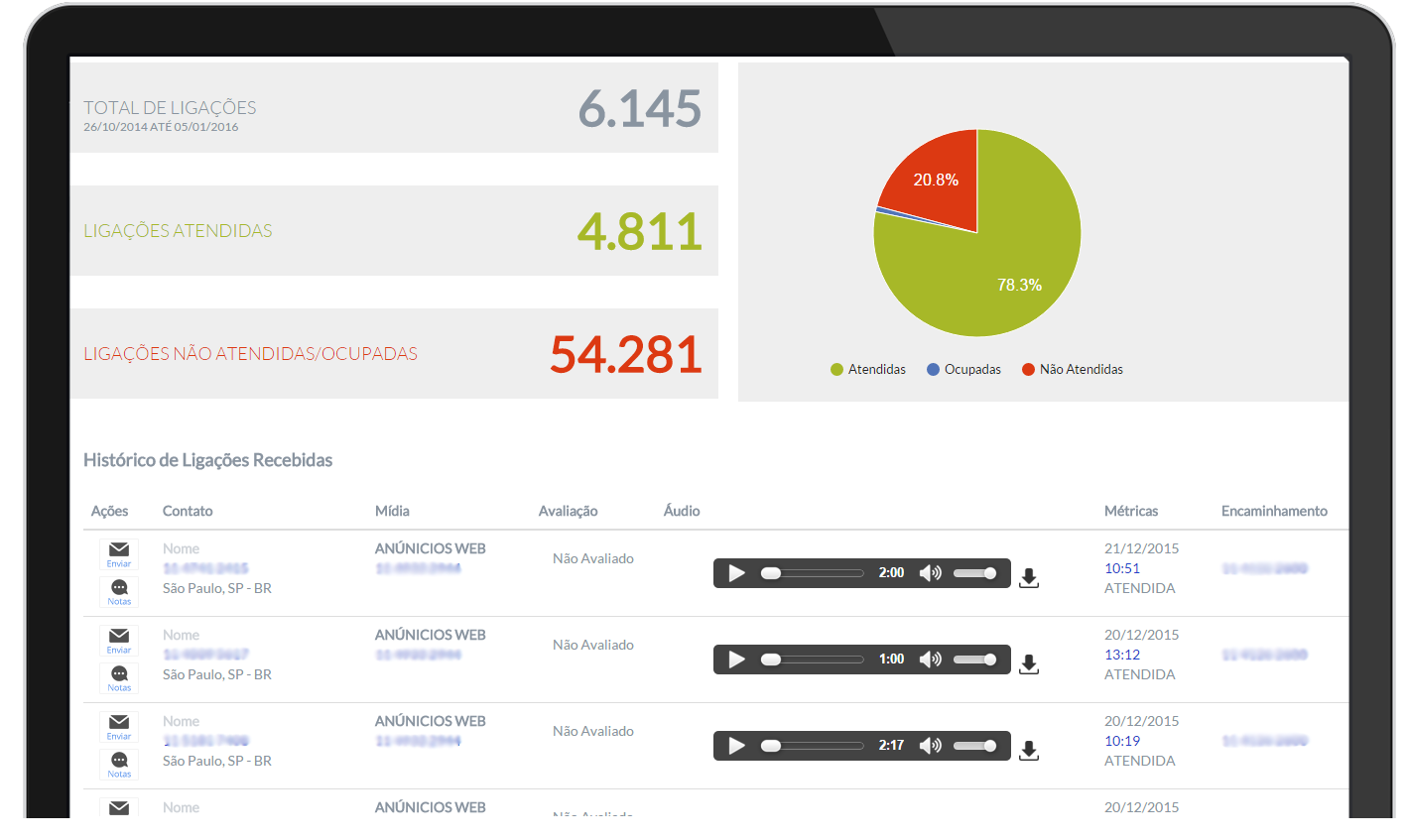Click ATENDIDA status in 13:12 row
The height and width of the screenshot is (840, 1409).
1140,674
